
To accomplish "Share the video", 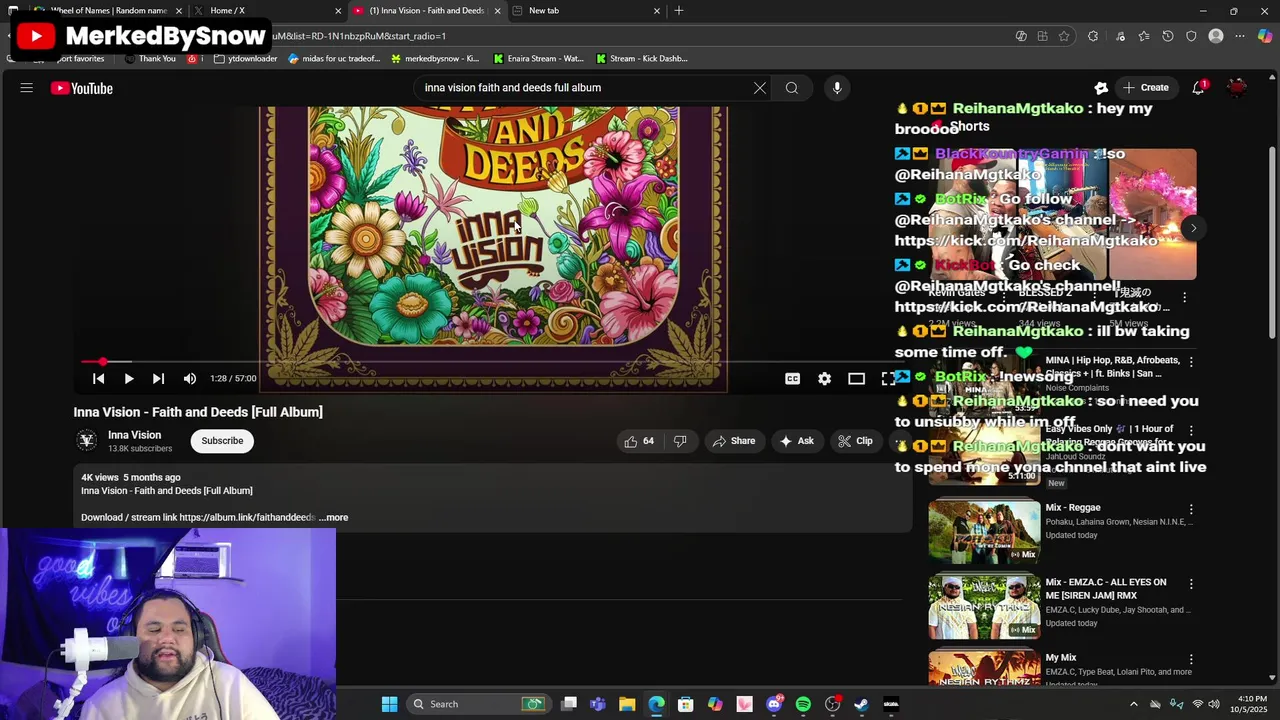I will (733, 441).
